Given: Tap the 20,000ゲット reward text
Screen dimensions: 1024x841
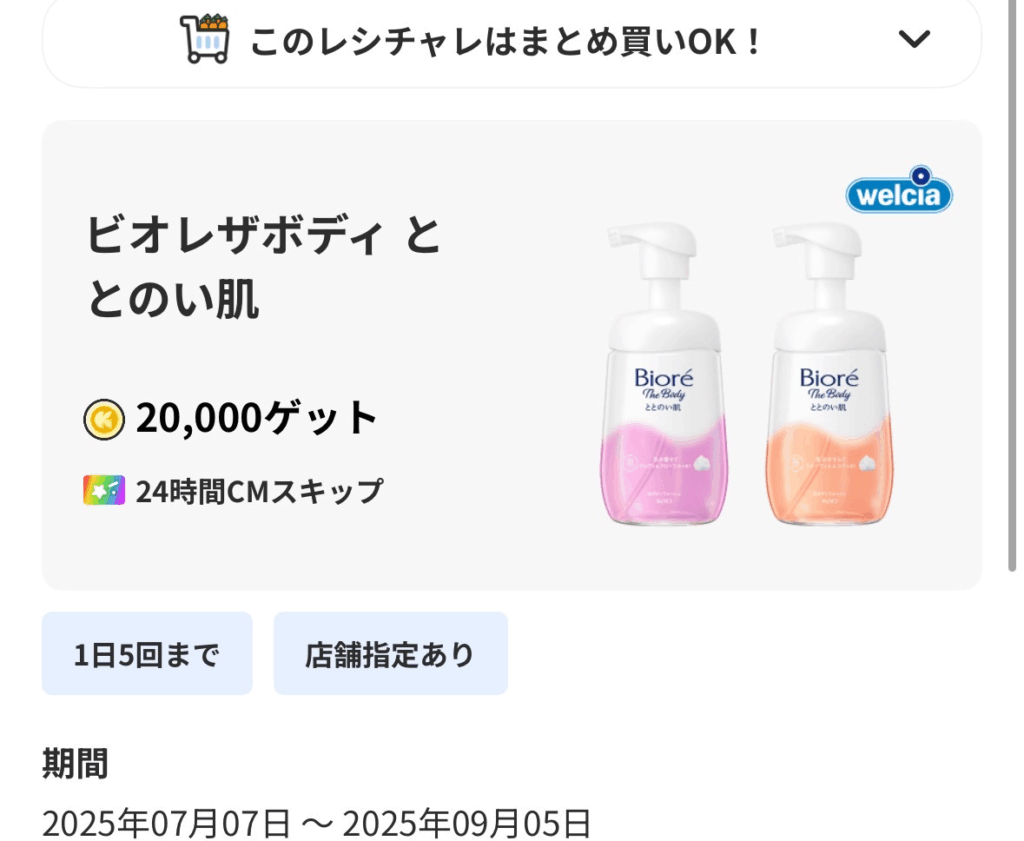Looking at the screenshot, I should [x=257, y=418].
